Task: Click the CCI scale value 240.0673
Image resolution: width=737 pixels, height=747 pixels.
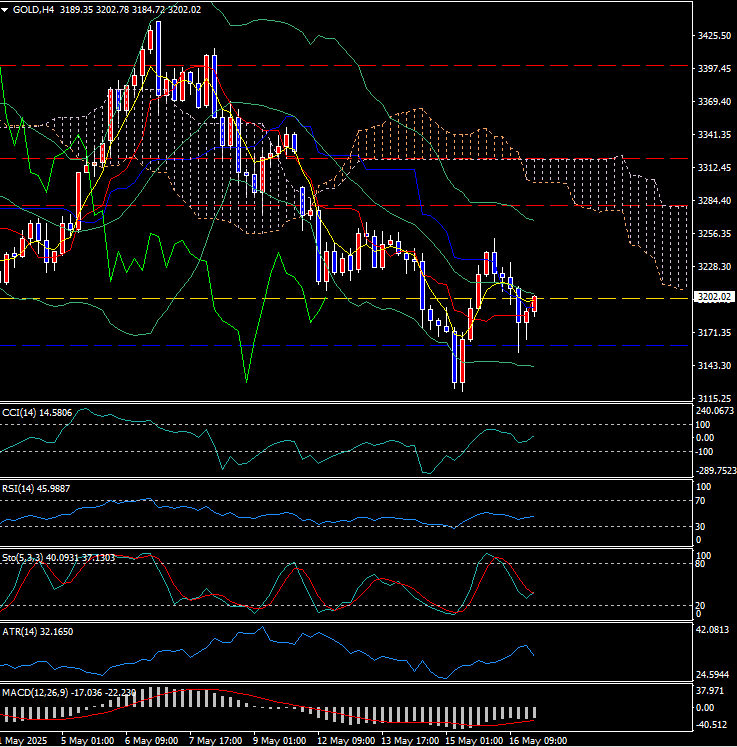Action: pyautogui.click(x=715, y=411)
